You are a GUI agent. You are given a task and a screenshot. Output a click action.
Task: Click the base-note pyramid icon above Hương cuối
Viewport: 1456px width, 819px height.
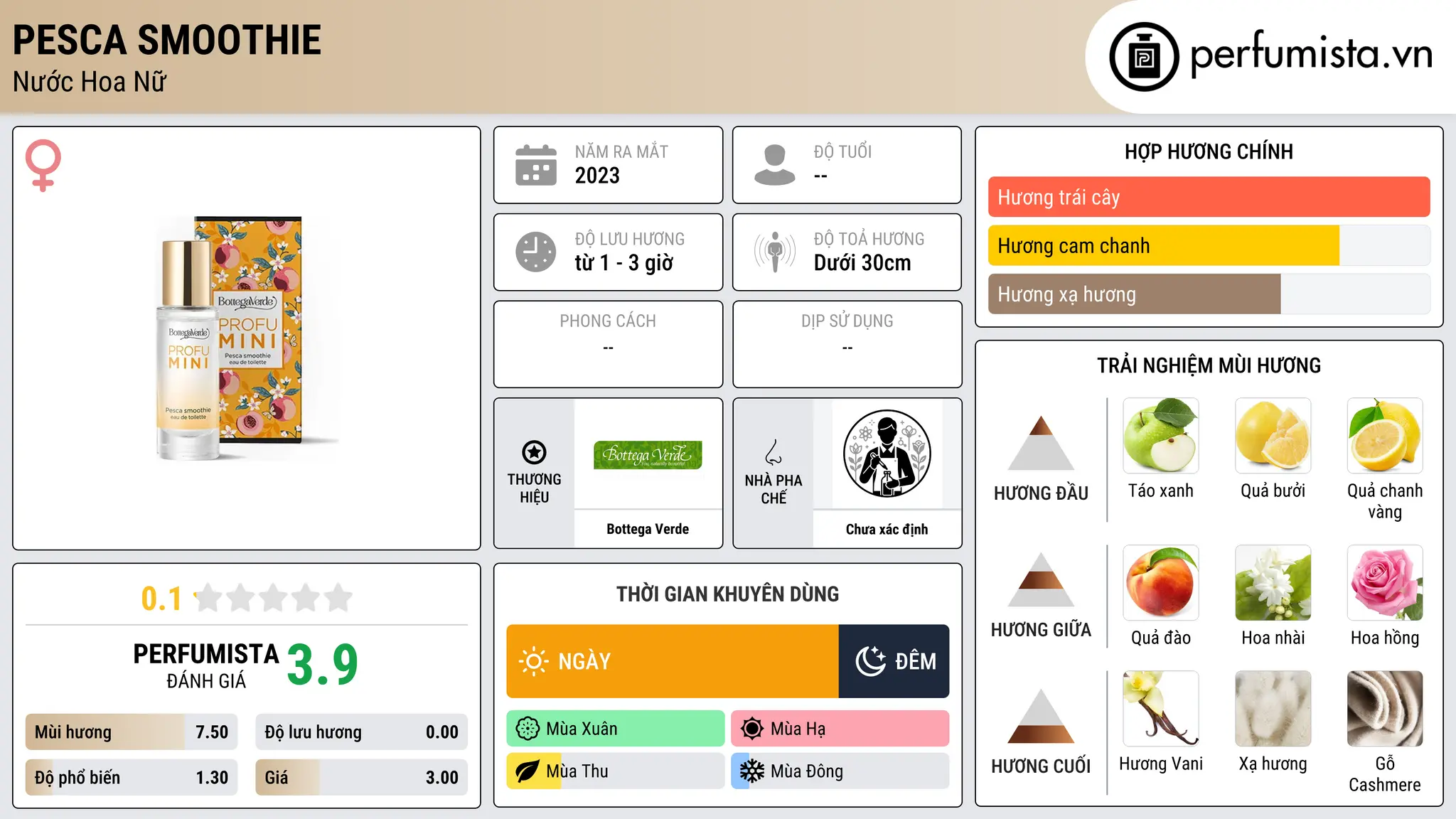(1041, 716)
